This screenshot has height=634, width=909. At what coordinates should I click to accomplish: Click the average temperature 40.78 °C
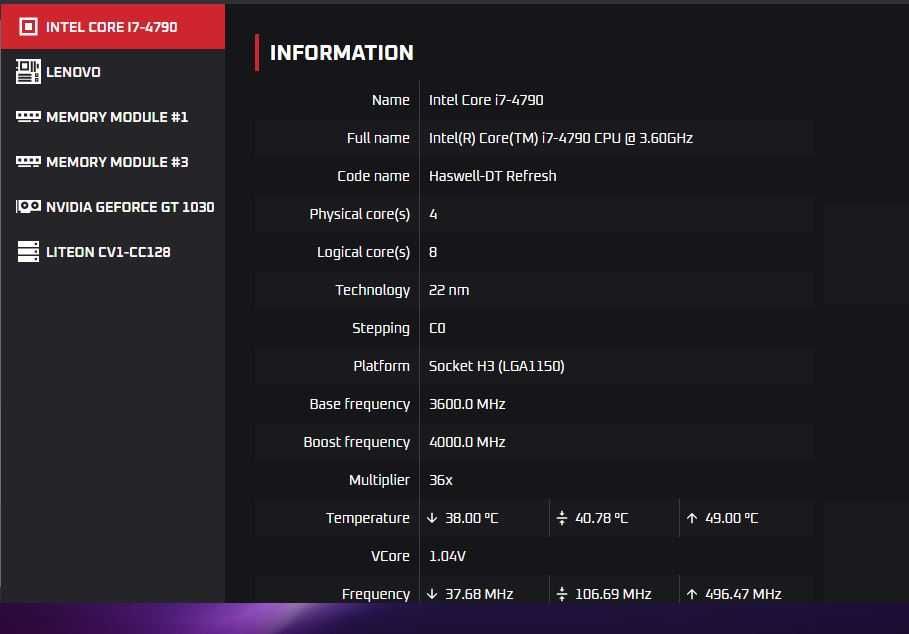click(601, 518)
